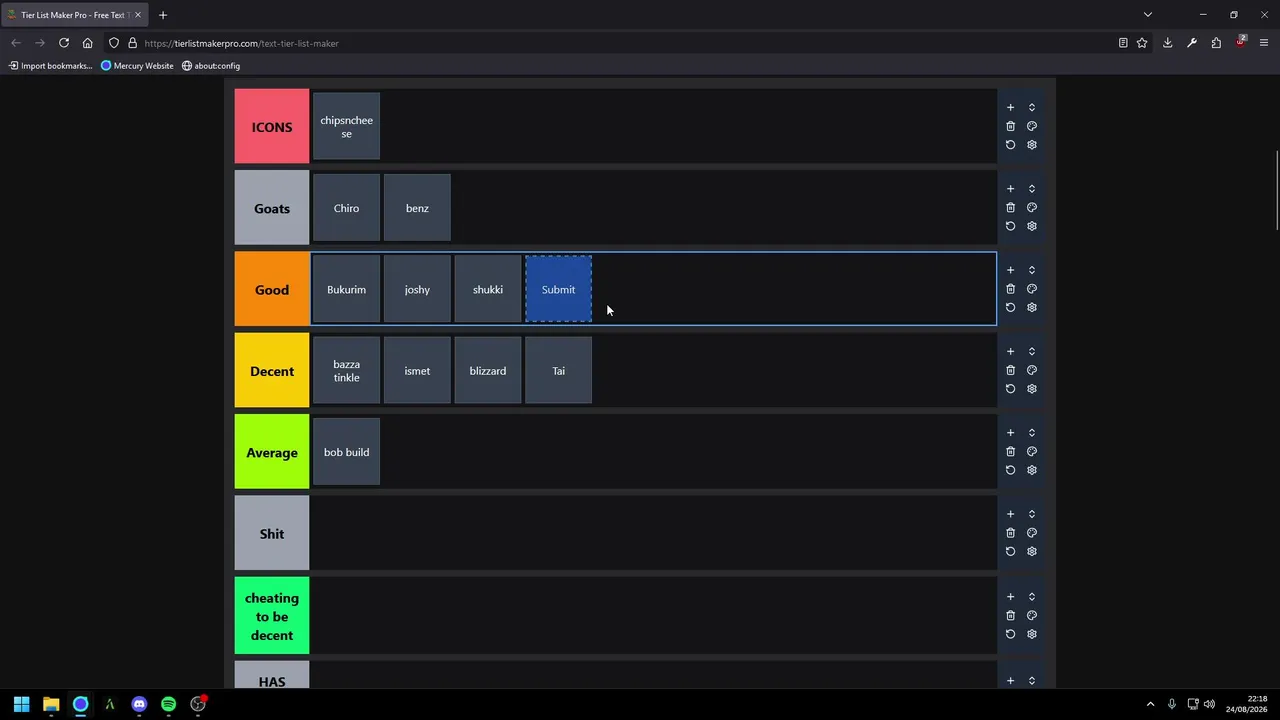Open the browser tab list dropdown arrow
1280x720 pixels.
[1148, 15]
